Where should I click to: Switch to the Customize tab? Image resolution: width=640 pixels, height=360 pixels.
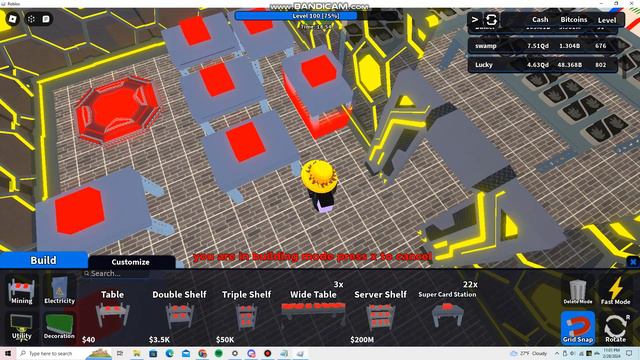[131, 262]
